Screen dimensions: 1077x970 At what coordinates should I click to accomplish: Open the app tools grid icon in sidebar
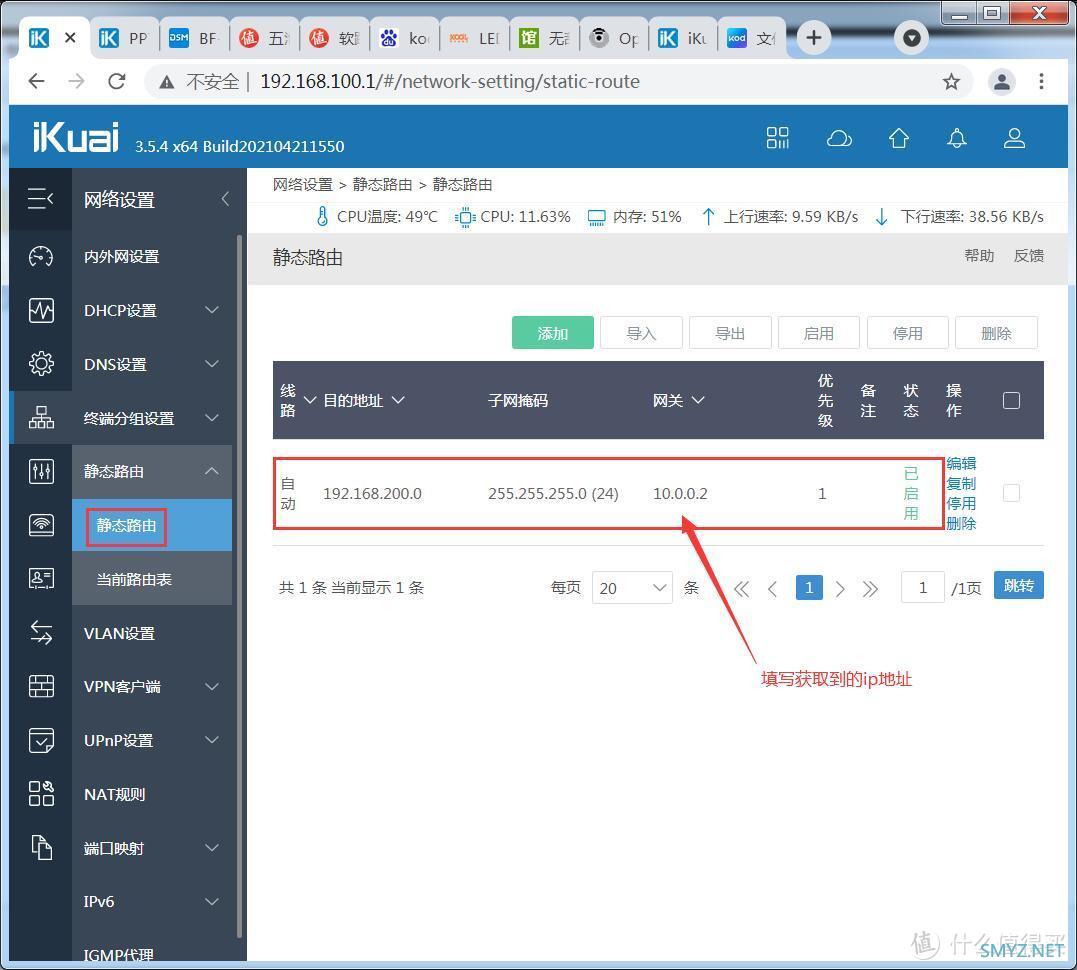(41, 793)
